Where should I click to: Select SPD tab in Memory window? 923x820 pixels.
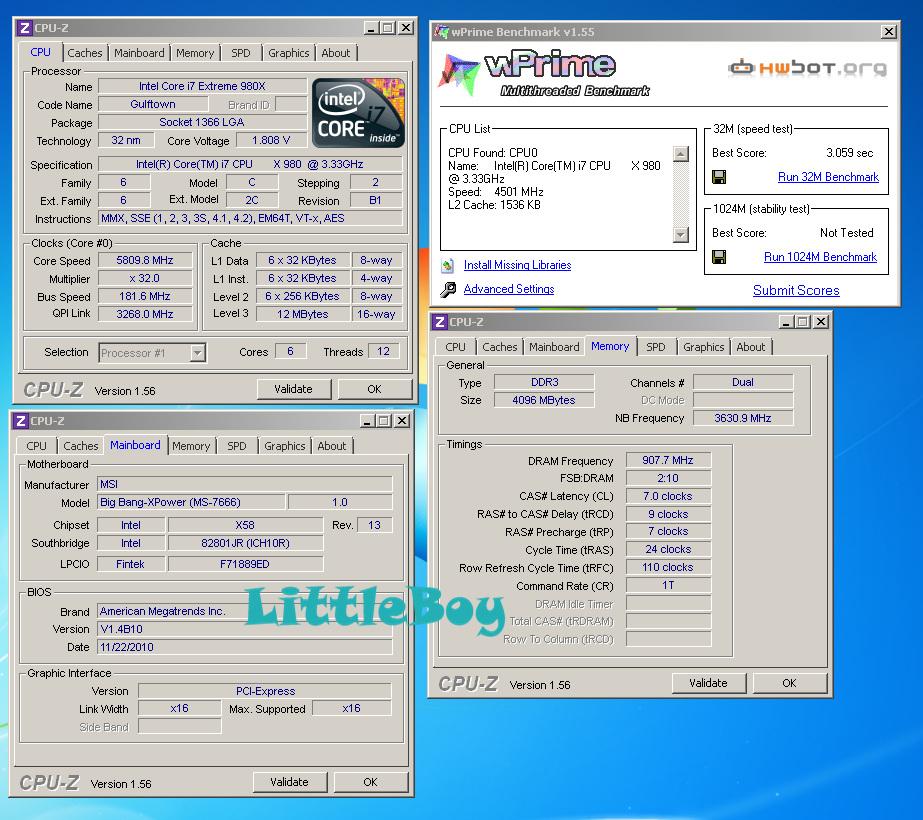tap(656, 347)
